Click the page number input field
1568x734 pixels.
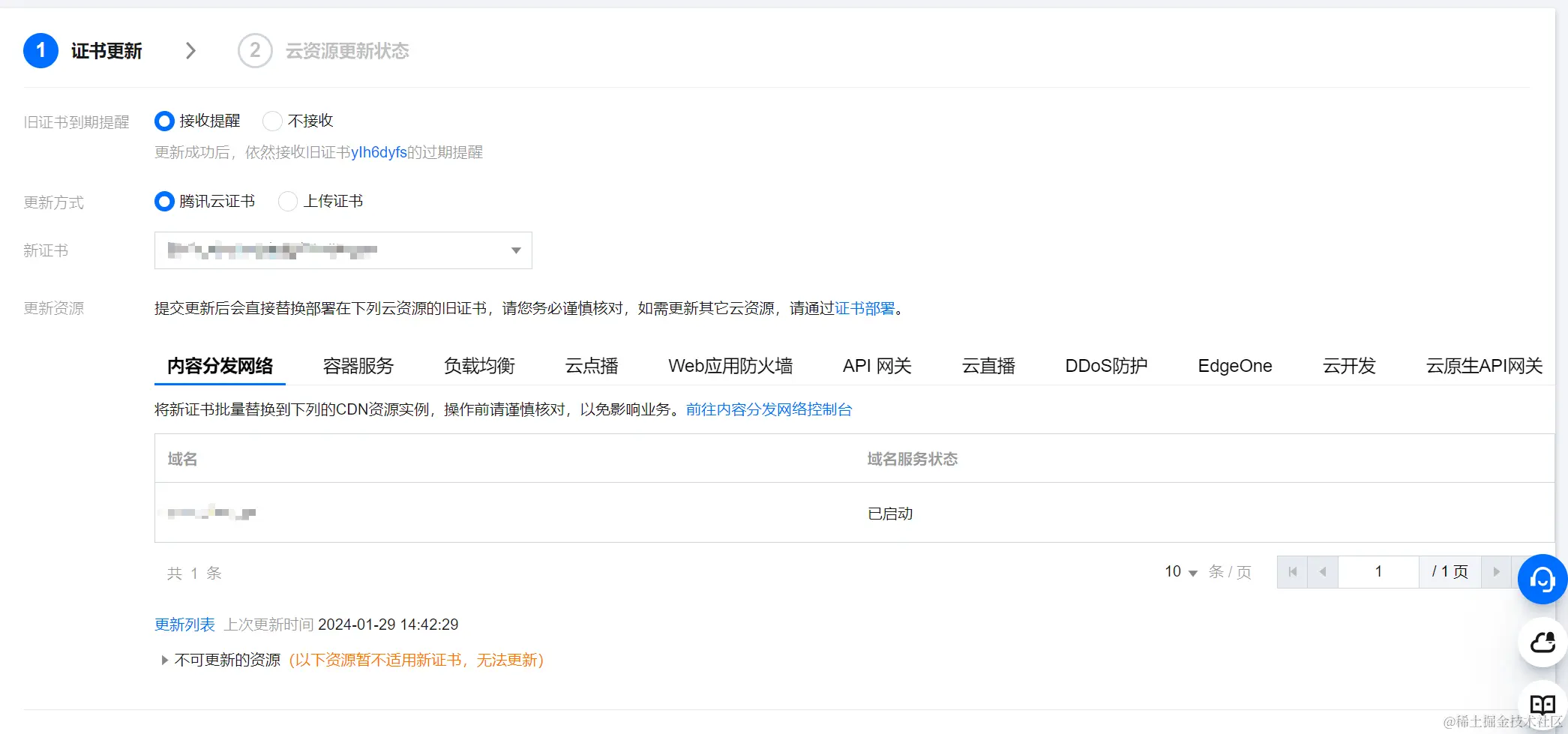pos(1378,572)
